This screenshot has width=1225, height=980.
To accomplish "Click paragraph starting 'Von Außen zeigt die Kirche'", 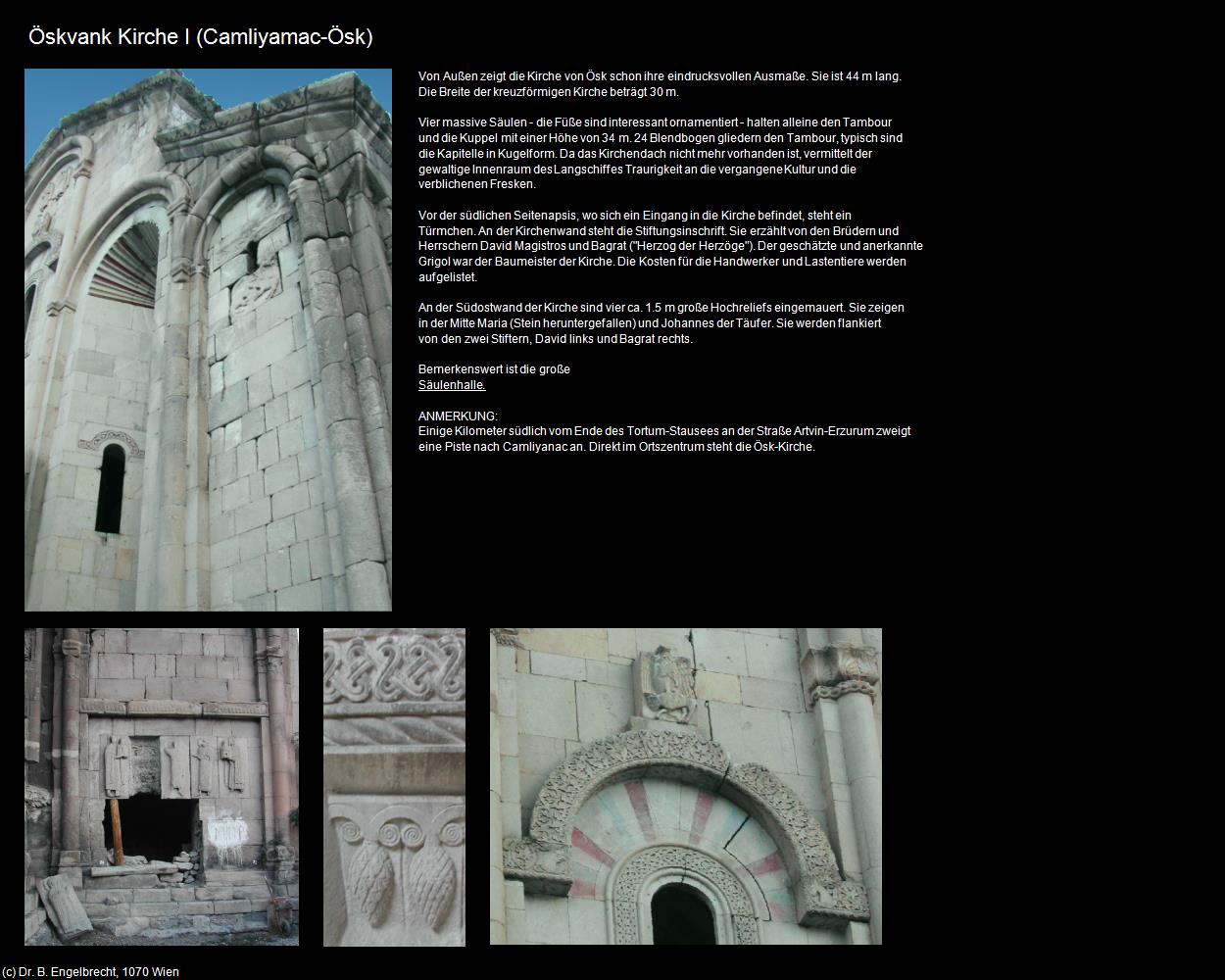I will (x=660, y=84).
